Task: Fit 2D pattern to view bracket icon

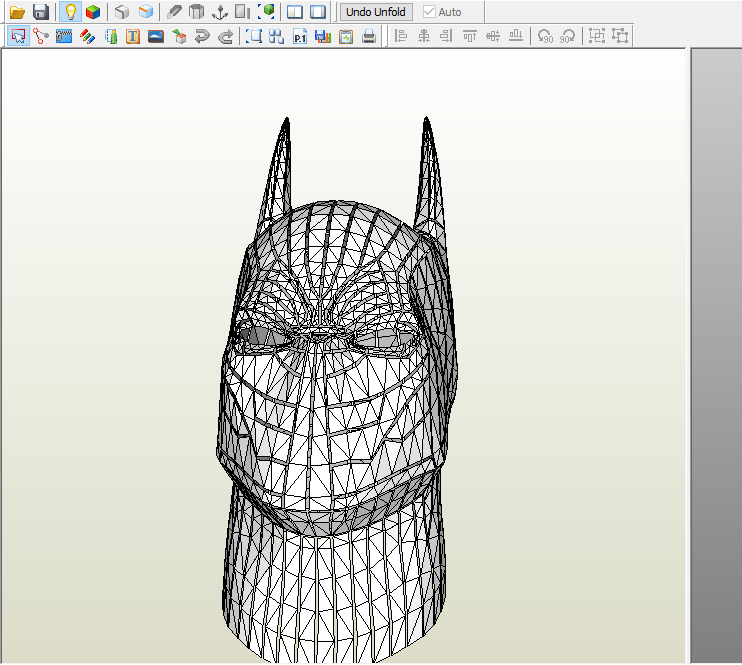Action: 254,36
